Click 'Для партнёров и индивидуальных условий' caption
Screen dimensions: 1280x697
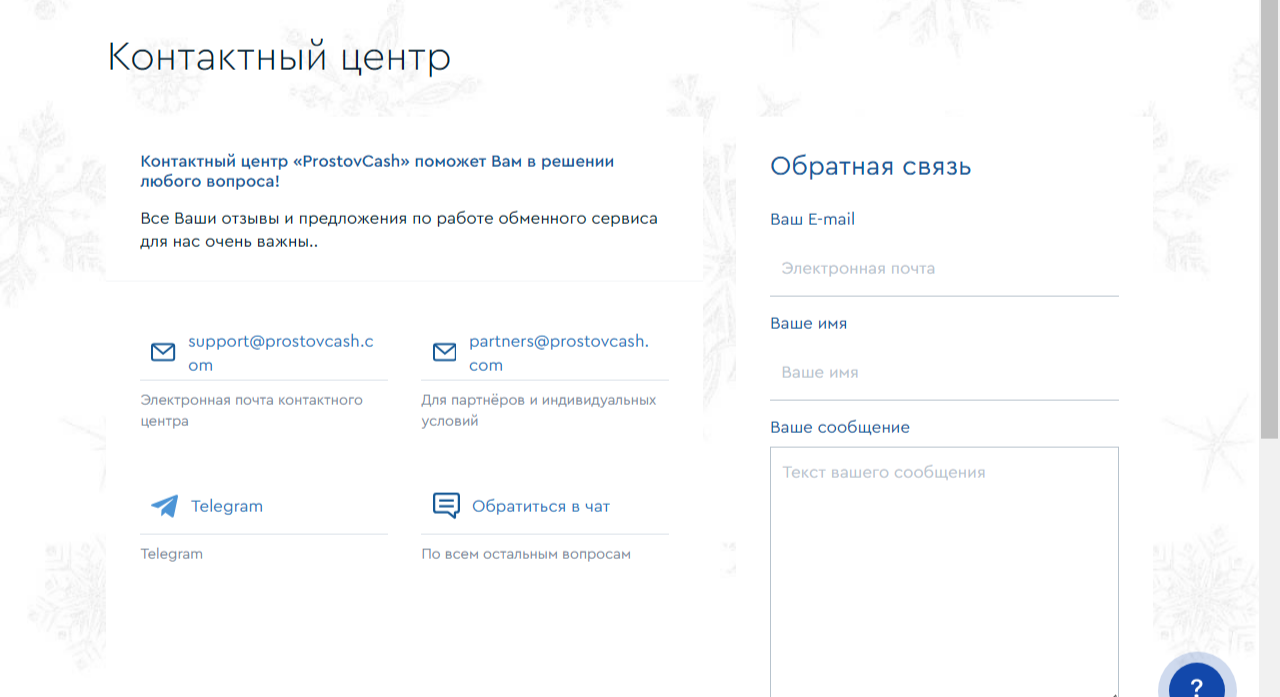(x=539, y=410)
